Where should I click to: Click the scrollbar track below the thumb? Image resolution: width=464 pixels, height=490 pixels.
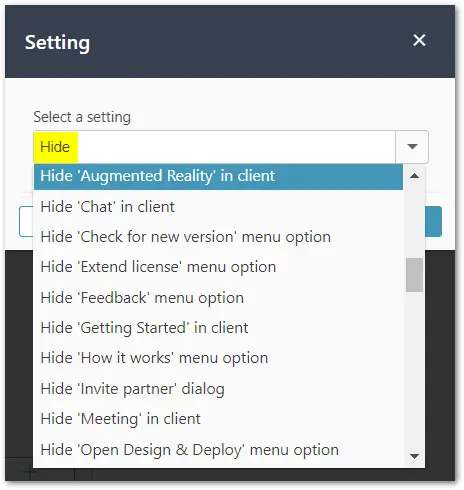click(x=414, y=370)
